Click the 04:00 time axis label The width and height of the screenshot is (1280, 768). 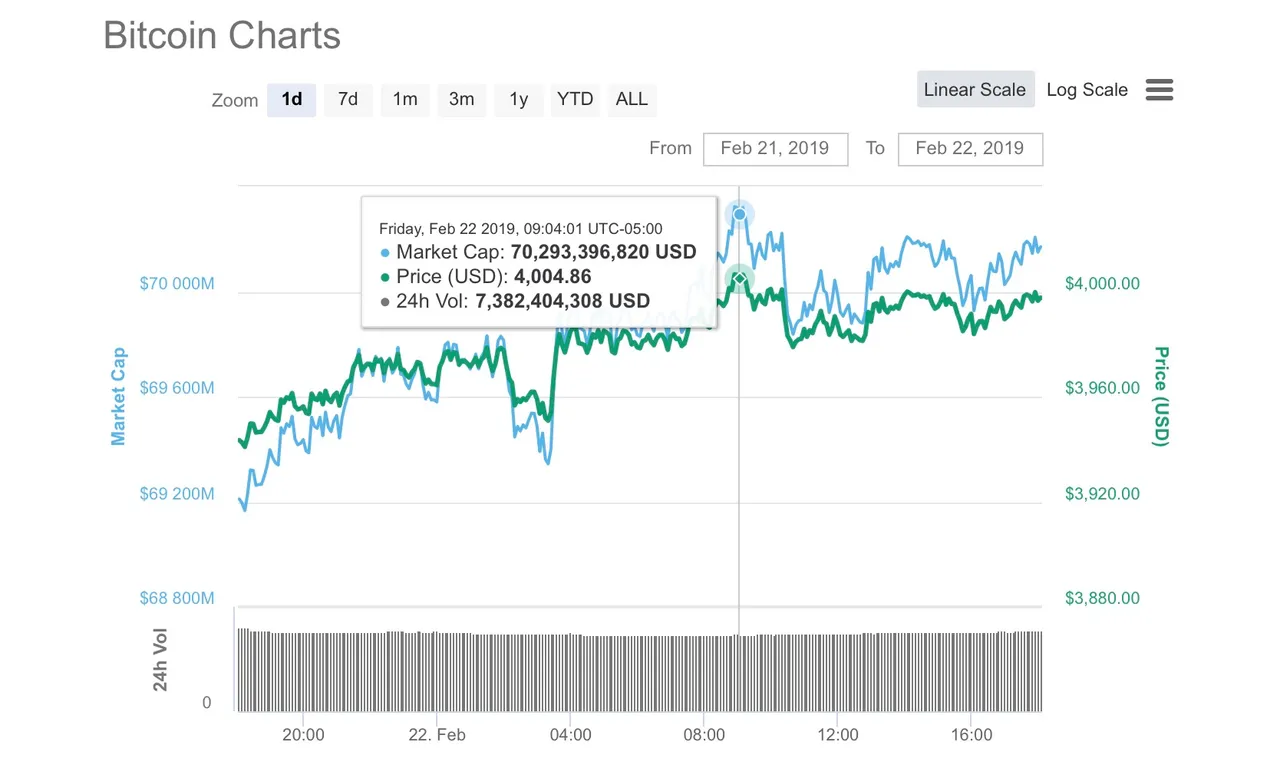coord(570,734)
